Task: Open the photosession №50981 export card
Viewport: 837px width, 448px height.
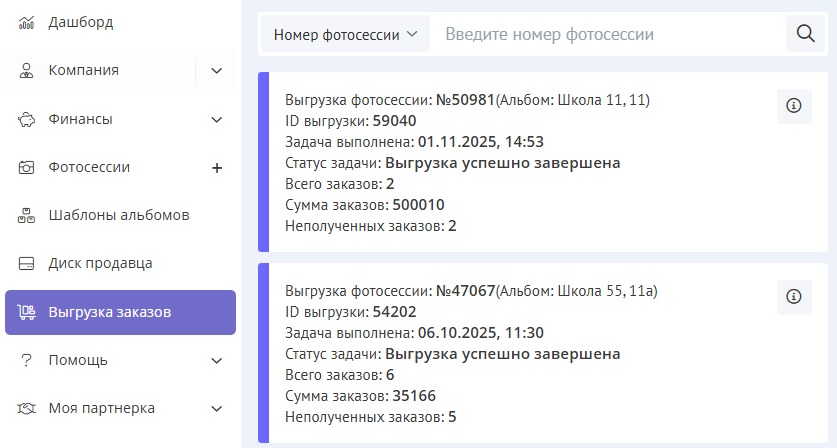Action: point(500,163)
